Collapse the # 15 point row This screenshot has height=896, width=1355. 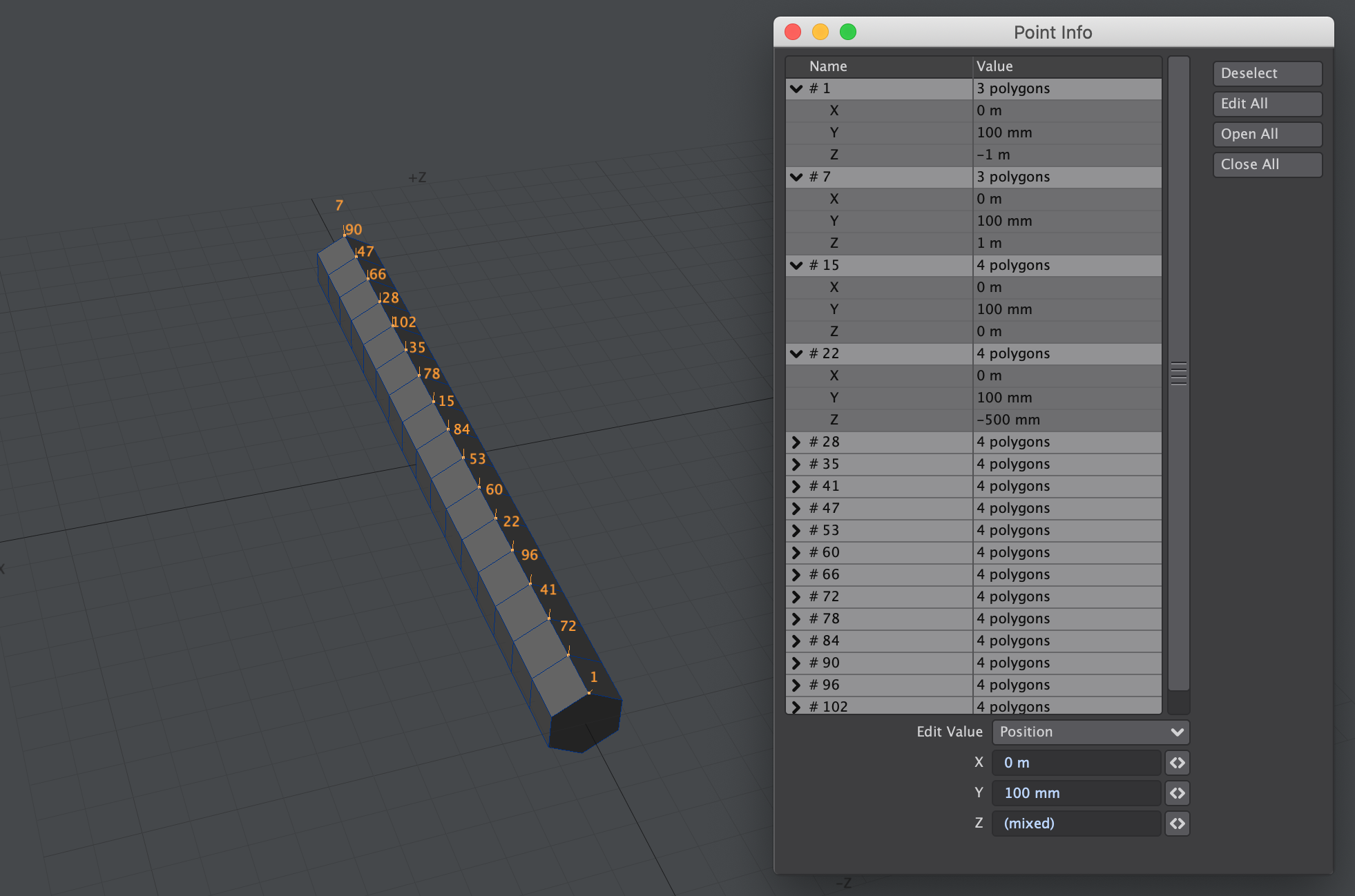tap(796, 265)
